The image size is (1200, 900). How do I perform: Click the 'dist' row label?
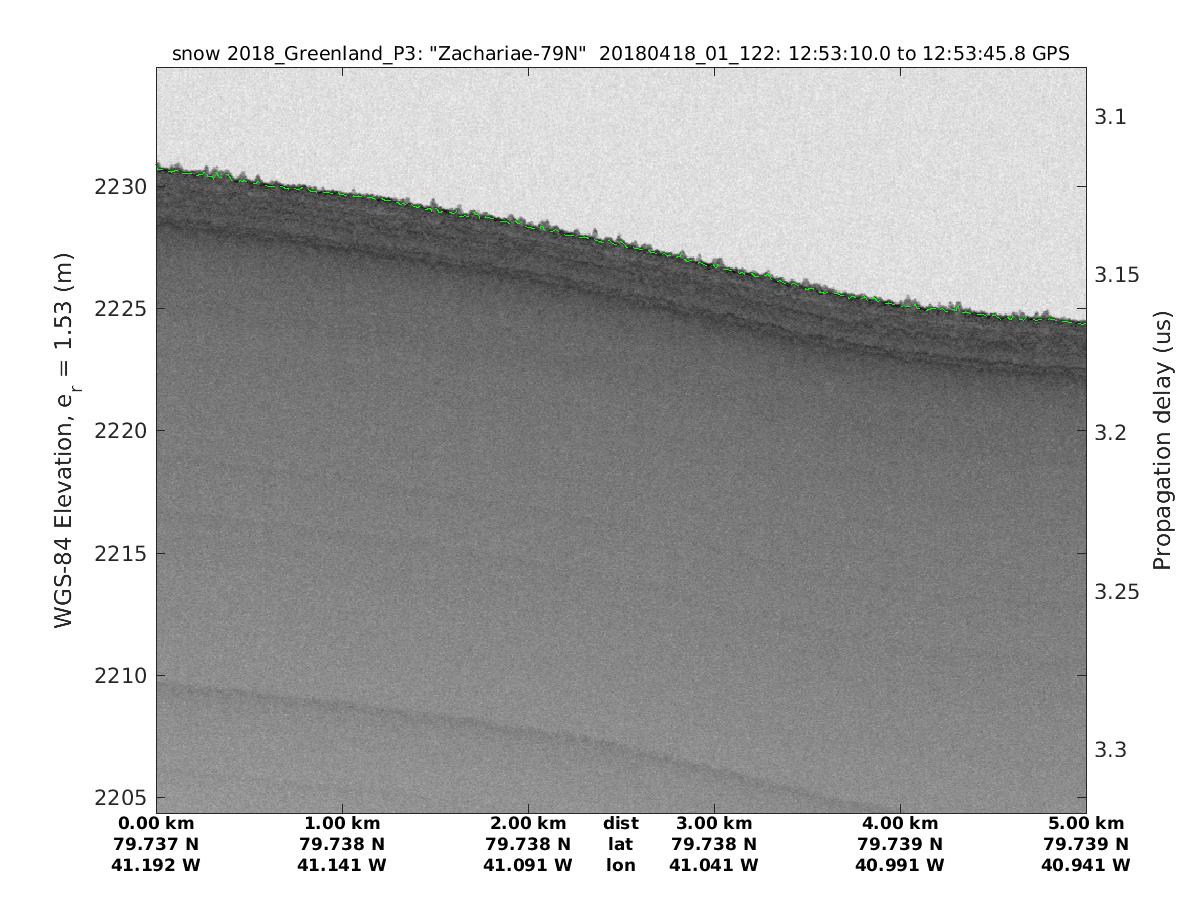point(621,824)
